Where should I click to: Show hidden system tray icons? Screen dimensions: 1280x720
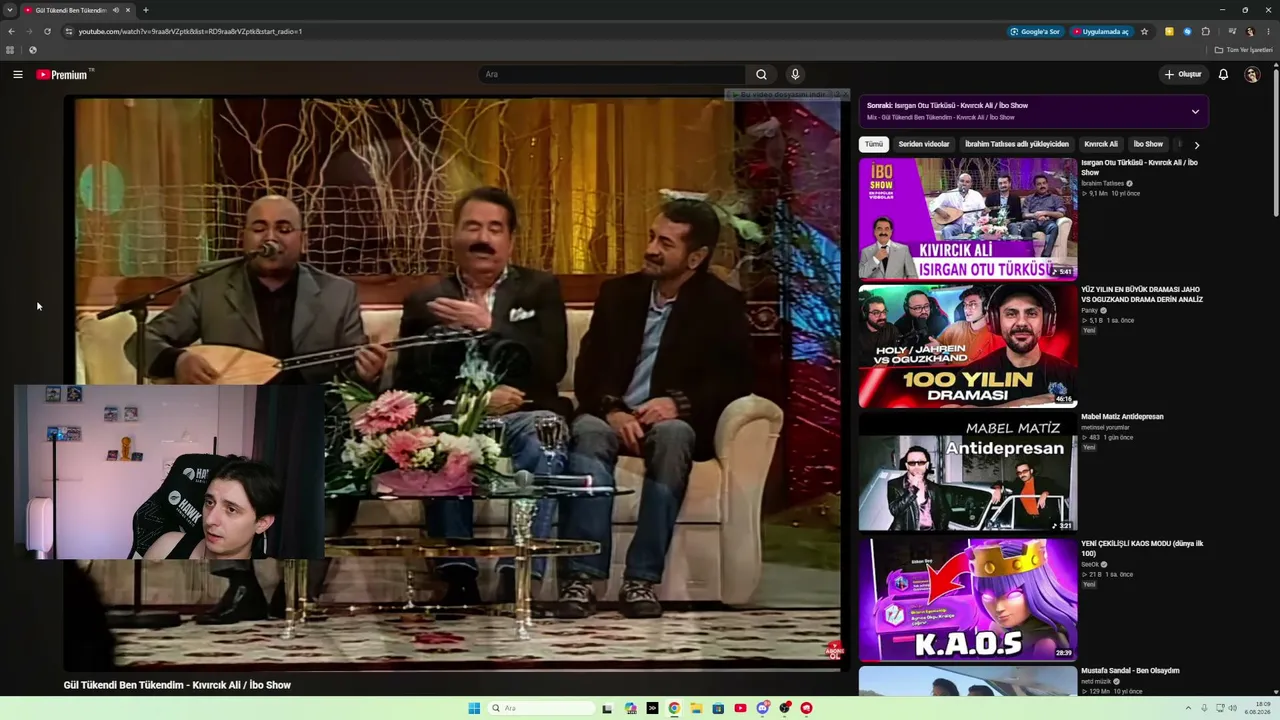1189,708
